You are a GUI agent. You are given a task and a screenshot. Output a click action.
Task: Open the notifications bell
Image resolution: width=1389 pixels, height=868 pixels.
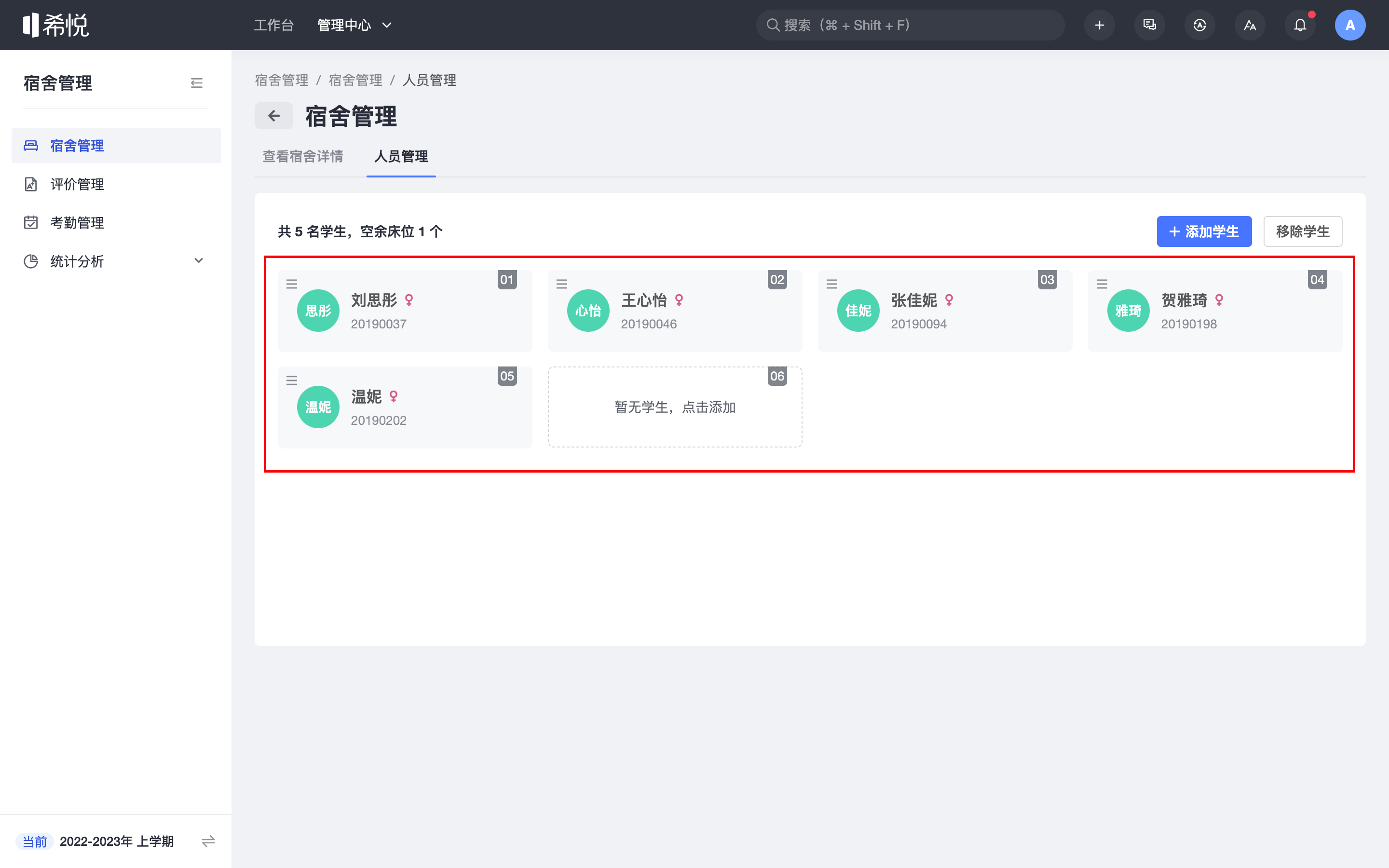1300,25
